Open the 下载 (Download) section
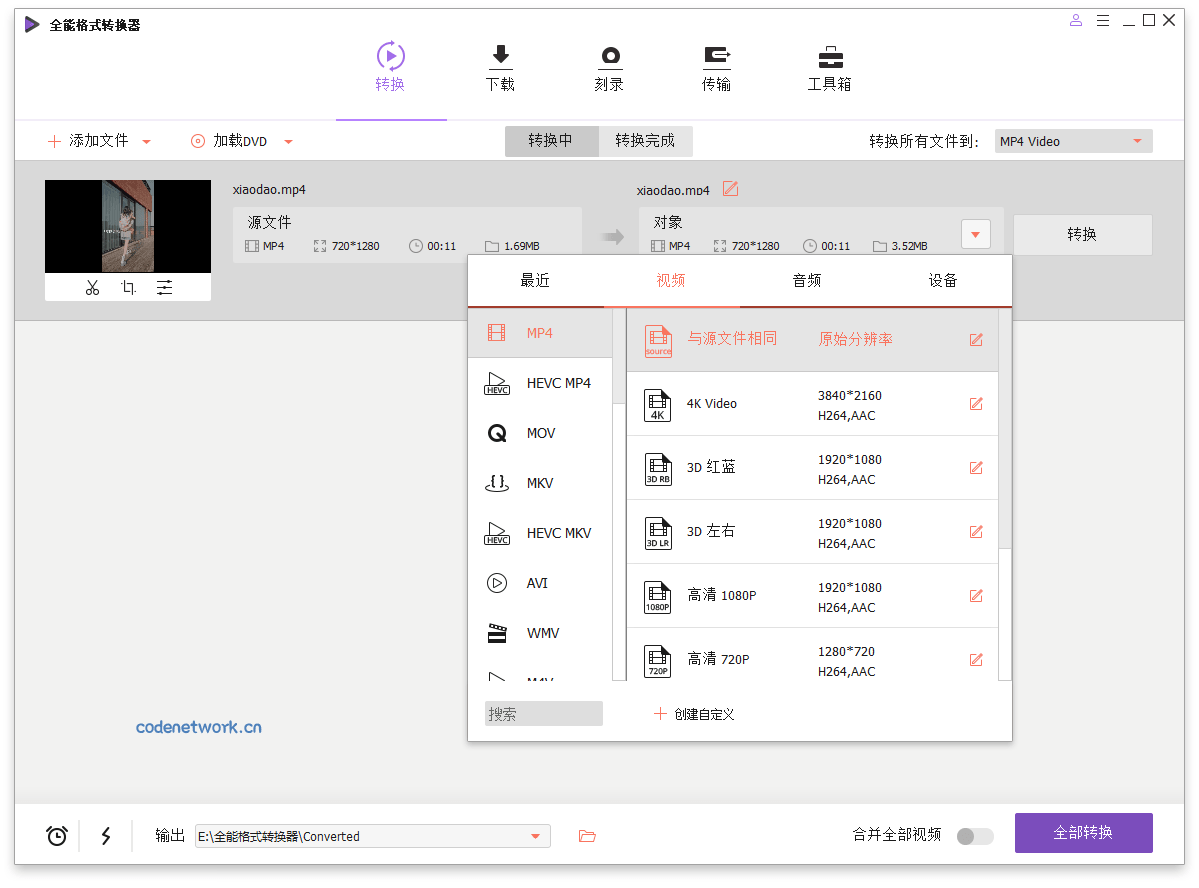 (x=500, y=67)
